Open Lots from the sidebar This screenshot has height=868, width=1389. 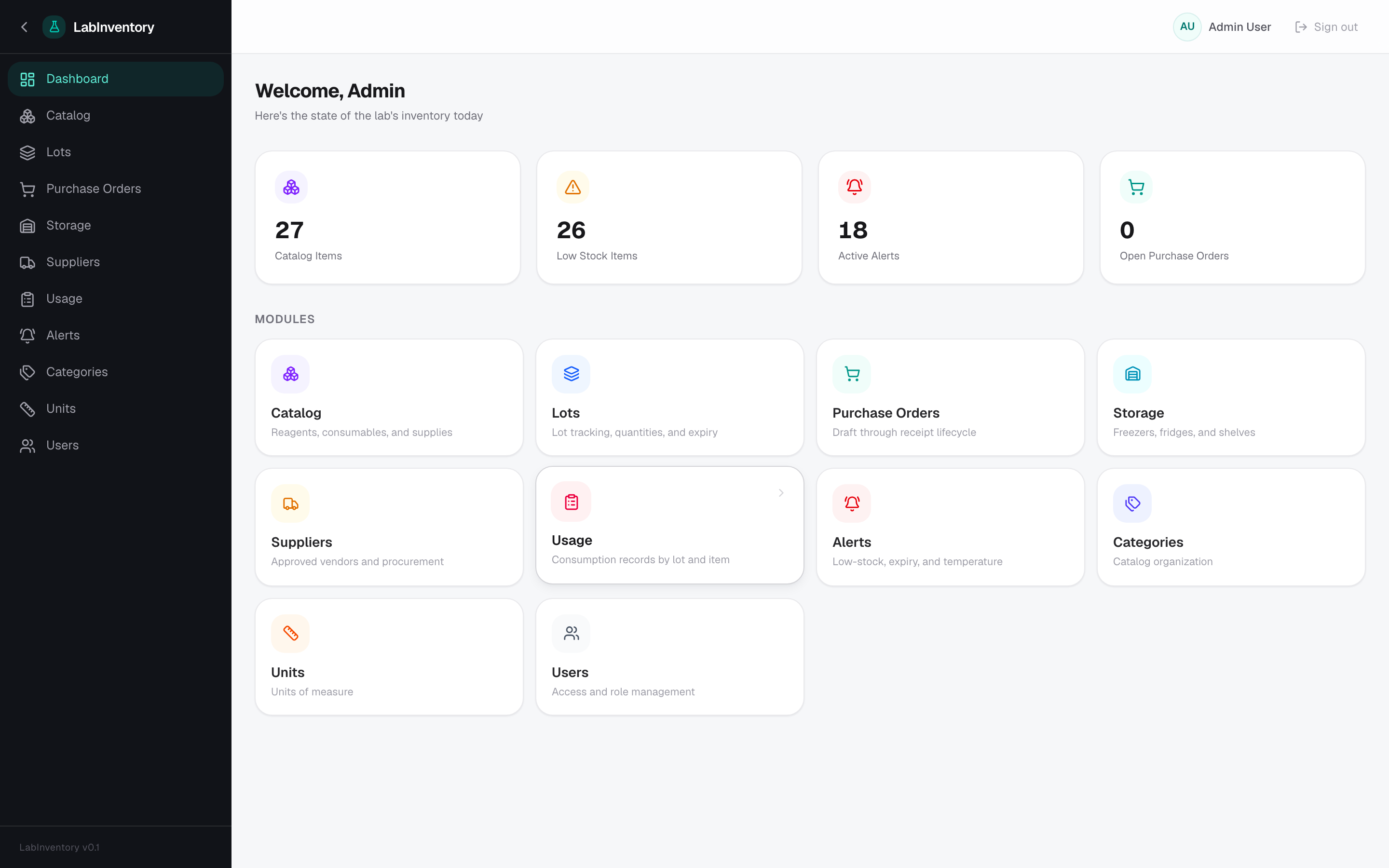click(x=115, y=153)
